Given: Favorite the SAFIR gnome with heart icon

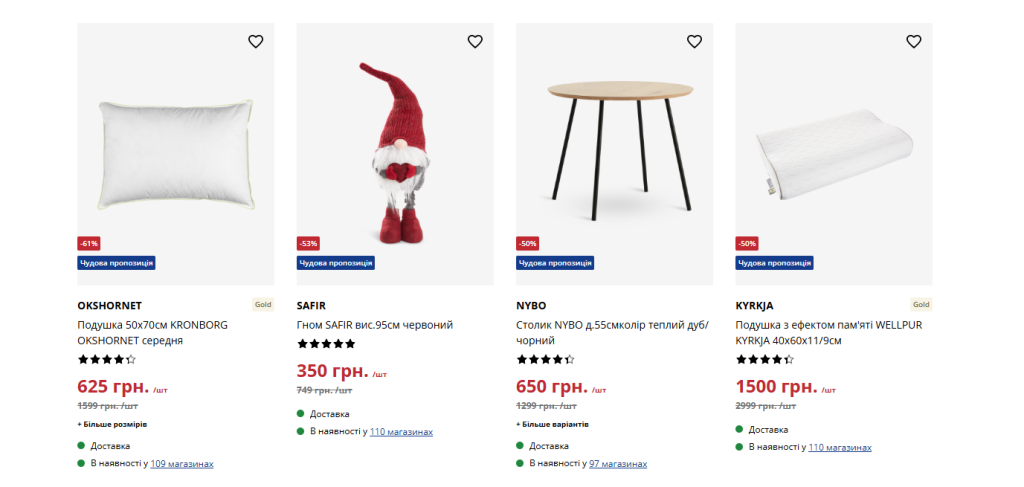Looking at the screenshot, I should [475, 41].
